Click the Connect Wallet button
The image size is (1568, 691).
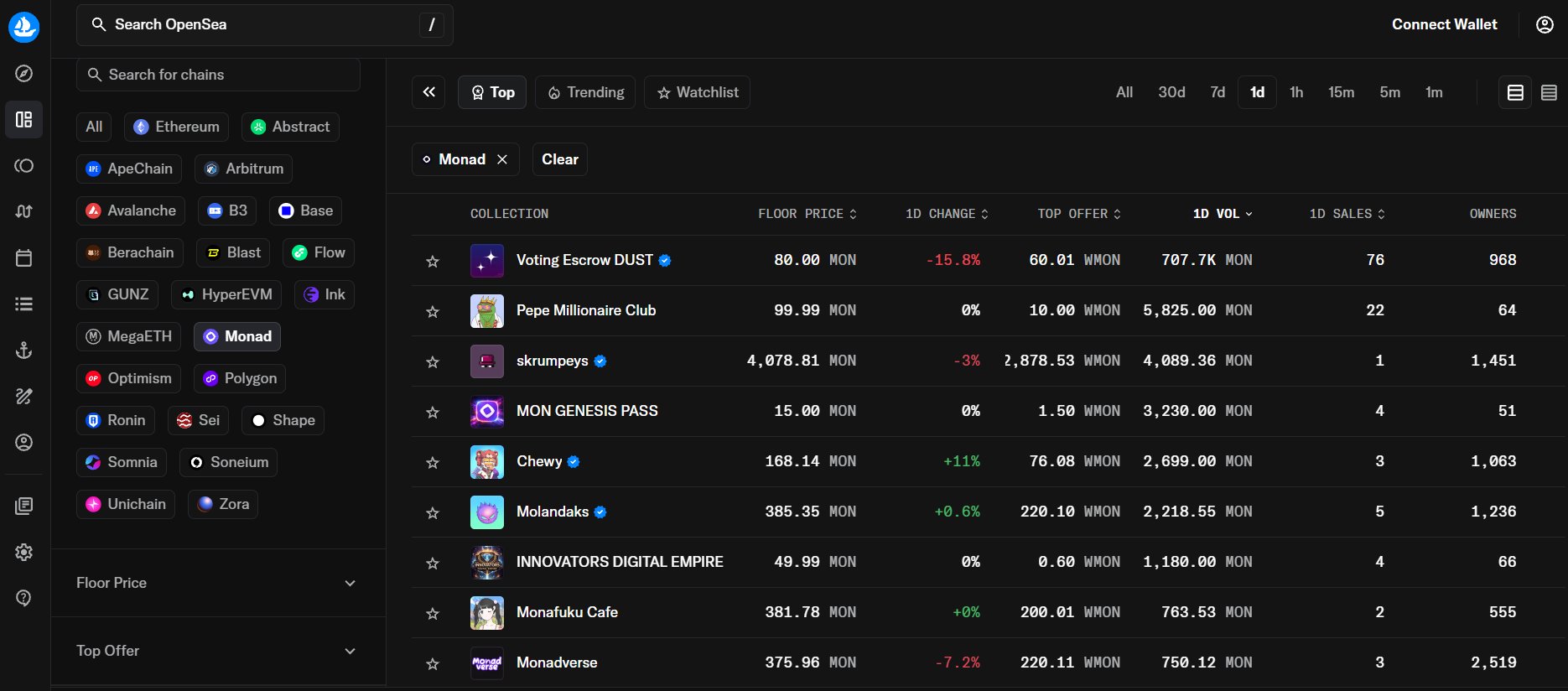tap(1444, 24)
